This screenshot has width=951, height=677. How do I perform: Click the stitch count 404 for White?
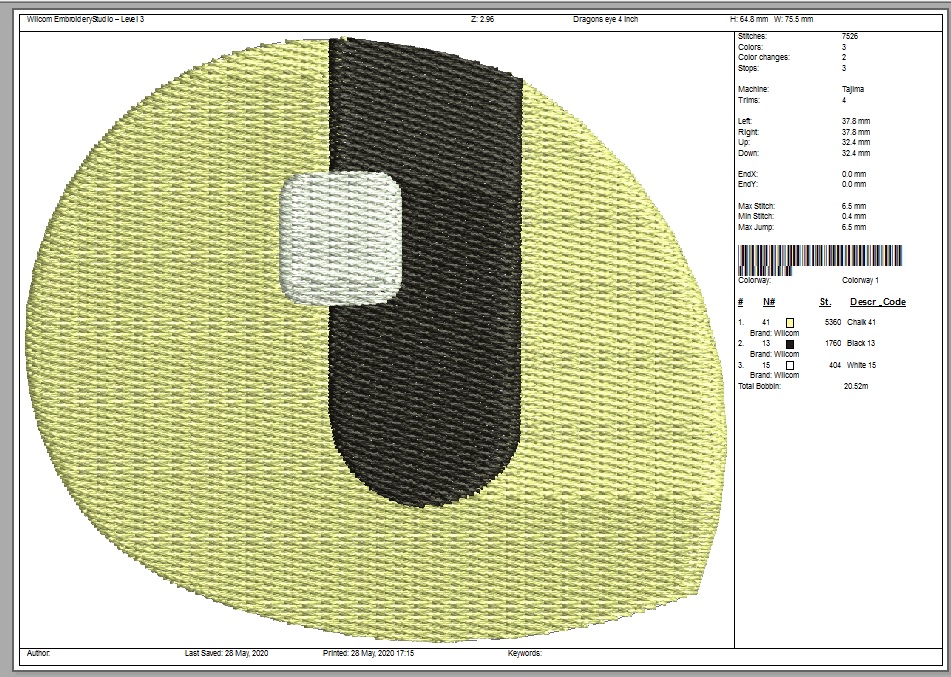tap(835, 365)
